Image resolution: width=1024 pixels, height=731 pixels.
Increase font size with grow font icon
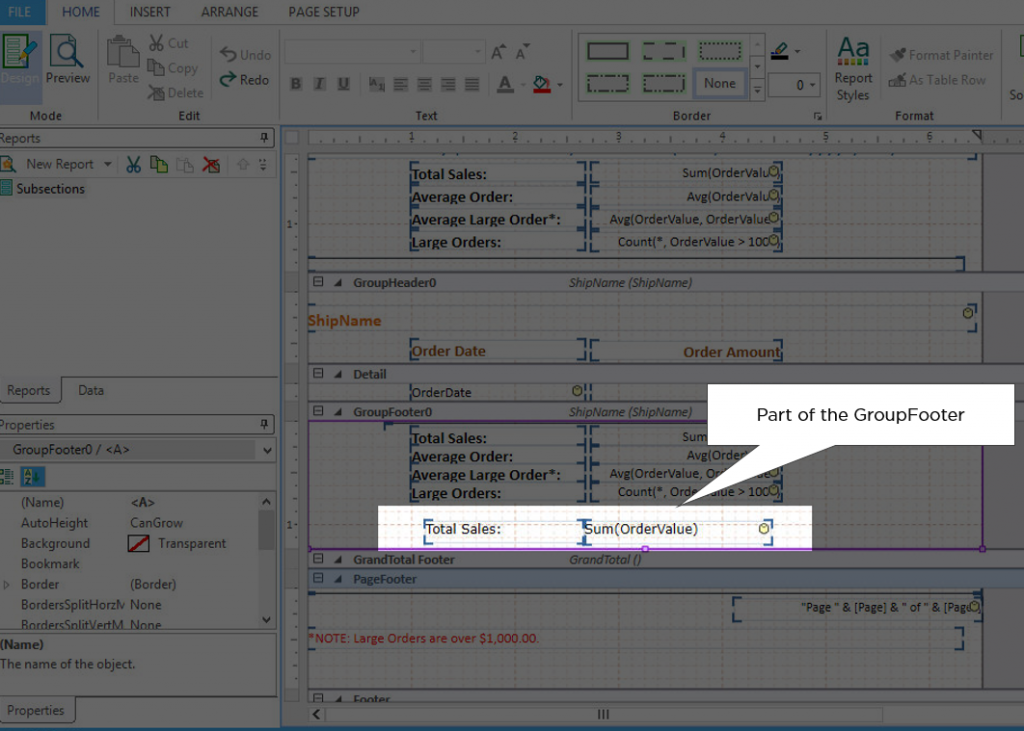[x=498, y=52]
